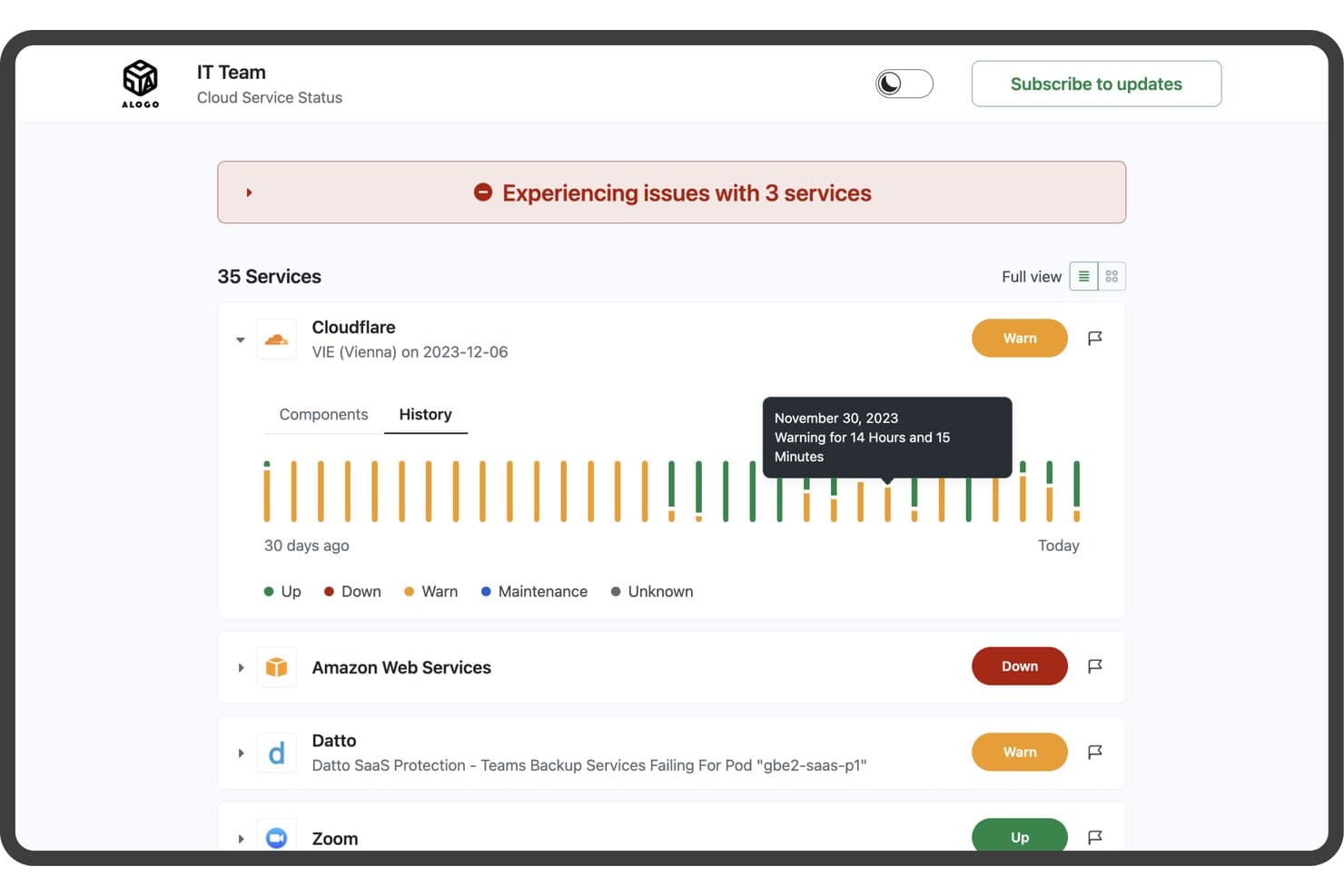Switch to grid view
Viewport: 1344px width, 896px height.
[1112, 276]
